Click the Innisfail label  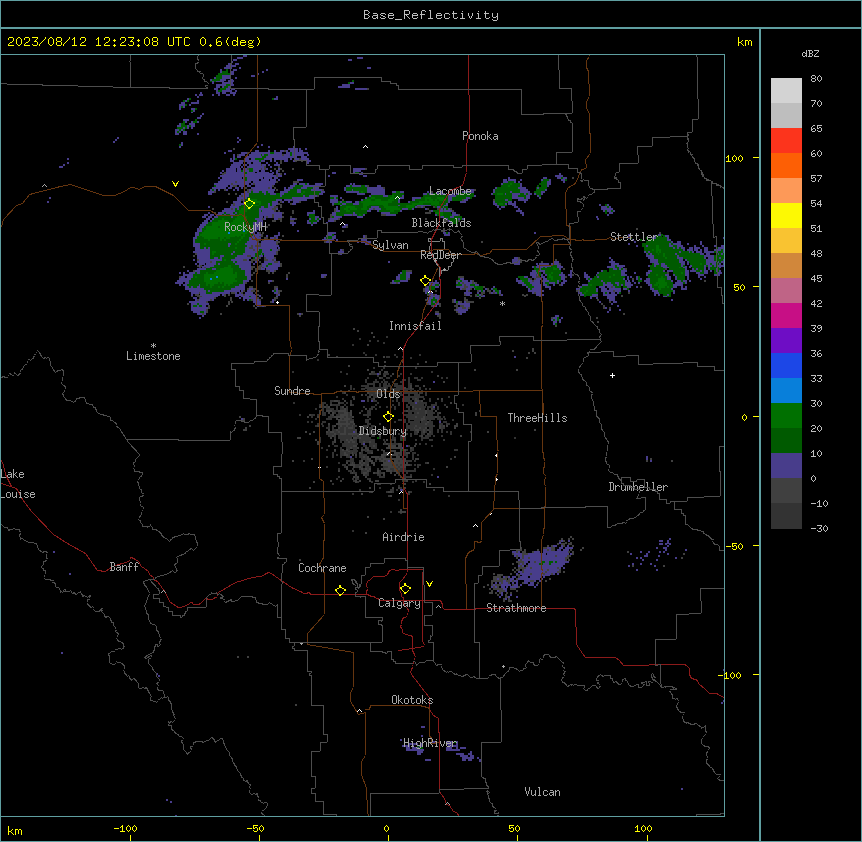(x=415, y=326)
